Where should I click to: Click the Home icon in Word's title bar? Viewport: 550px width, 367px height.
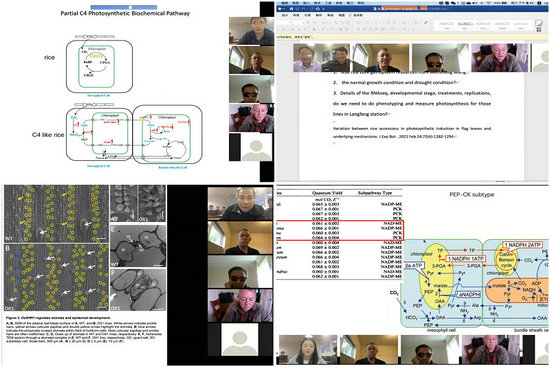click(291, 9)
